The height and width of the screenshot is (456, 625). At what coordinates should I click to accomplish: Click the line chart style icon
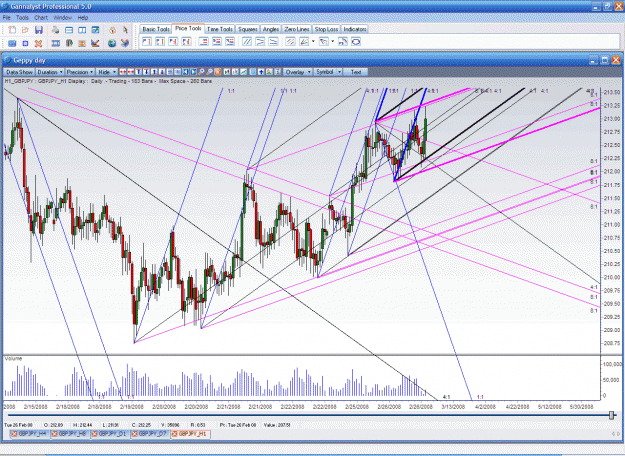[x=243, y=72]
